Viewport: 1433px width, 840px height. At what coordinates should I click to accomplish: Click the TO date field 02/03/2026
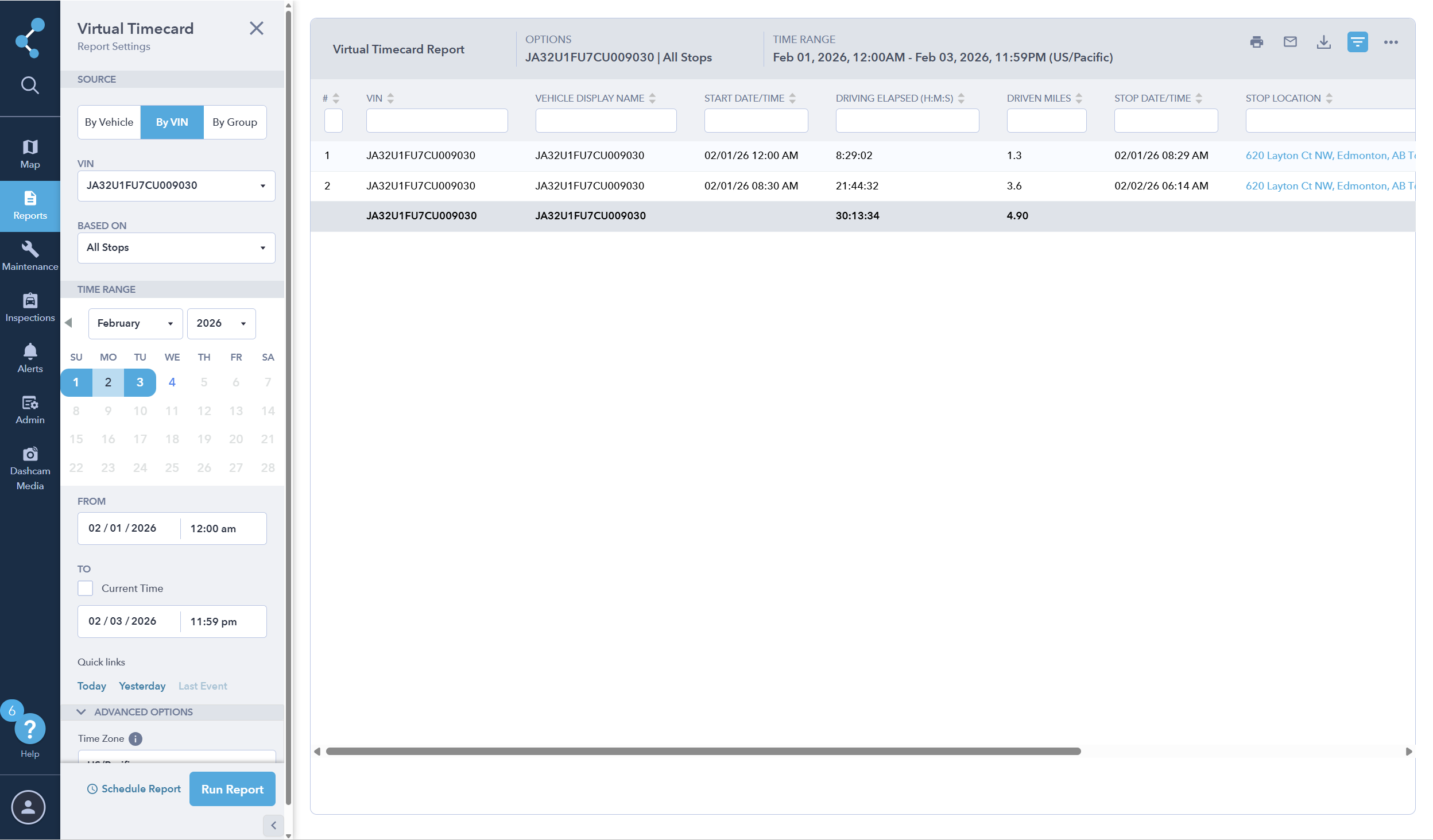[x=129, y=621]
